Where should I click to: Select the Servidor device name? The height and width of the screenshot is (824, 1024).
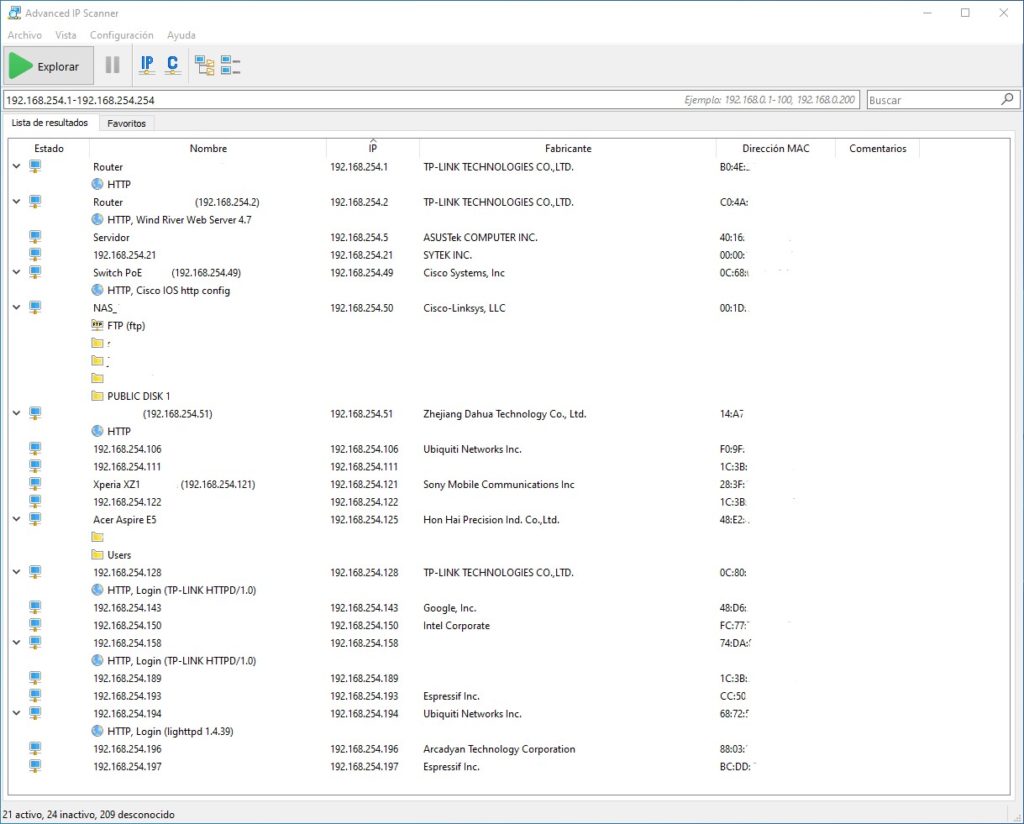click(x=111, y=238)
